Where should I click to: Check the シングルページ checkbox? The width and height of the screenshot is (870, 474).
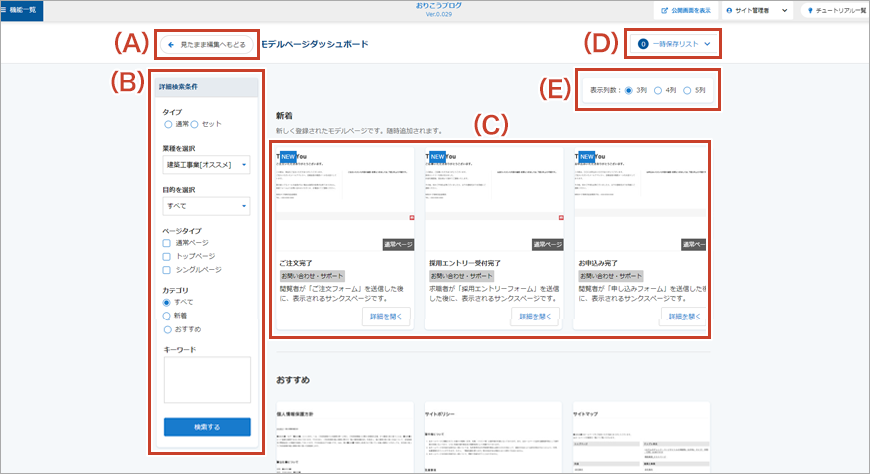pyautogui.click(x=168, y=270)
